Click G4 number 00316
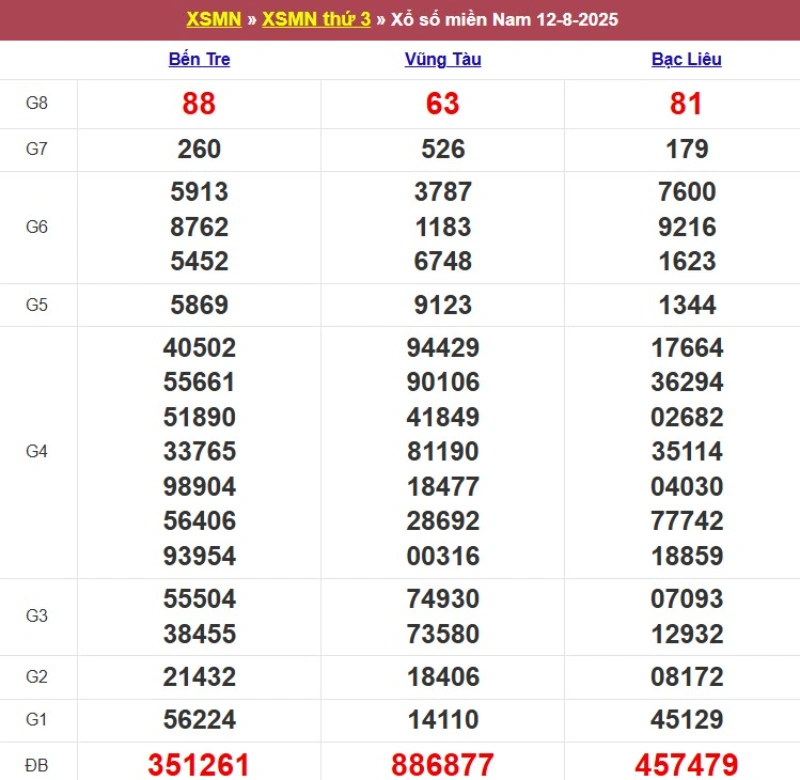The image size is (800, 780). [443, 556]
